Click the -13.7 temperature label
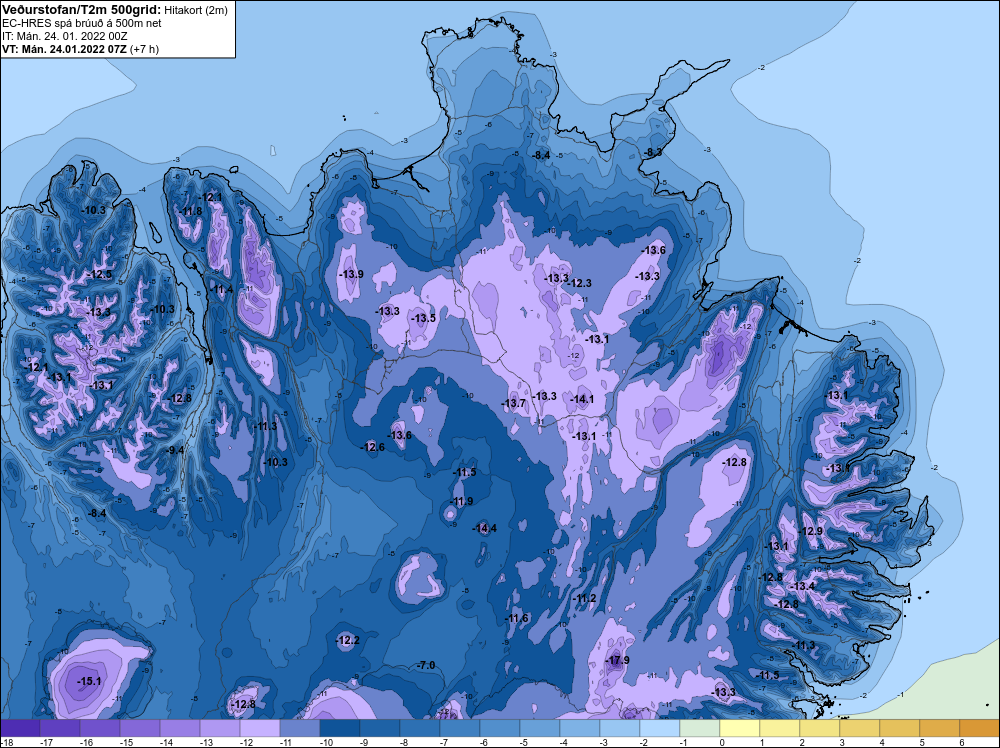 [513, 403]
